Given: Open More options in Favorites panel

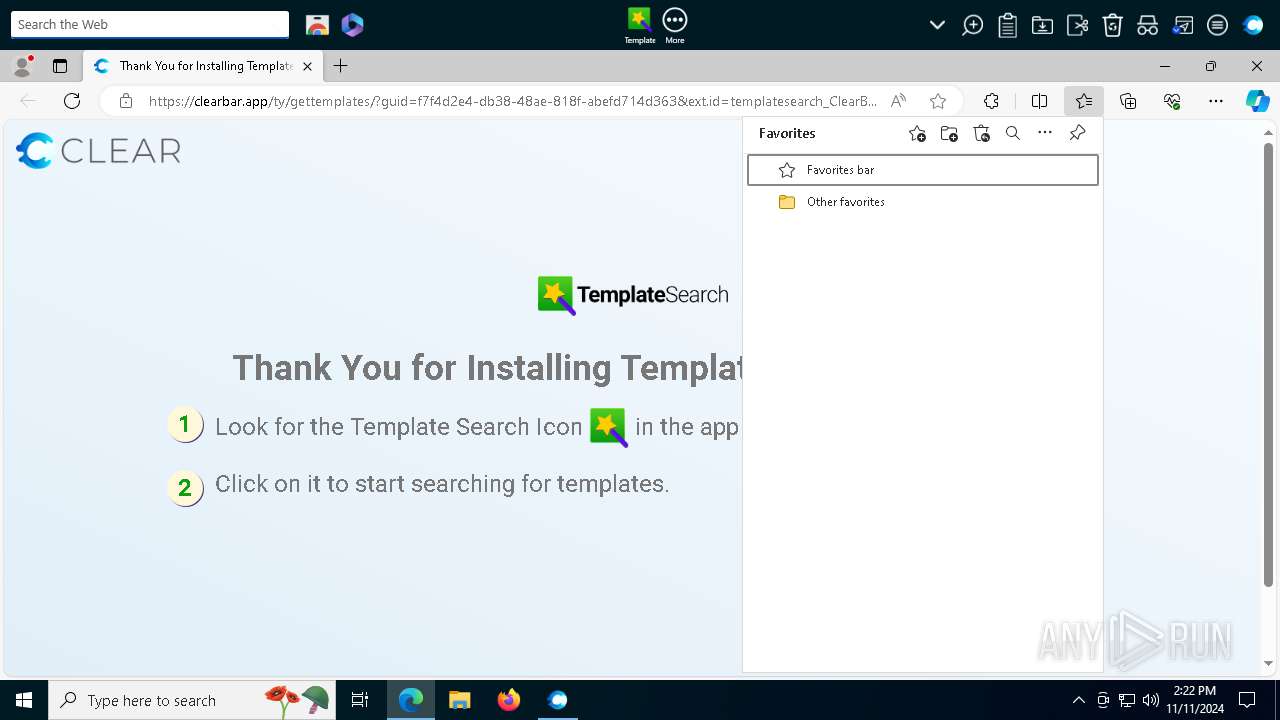Looking at the screenshot, I should coord(1045,133).
